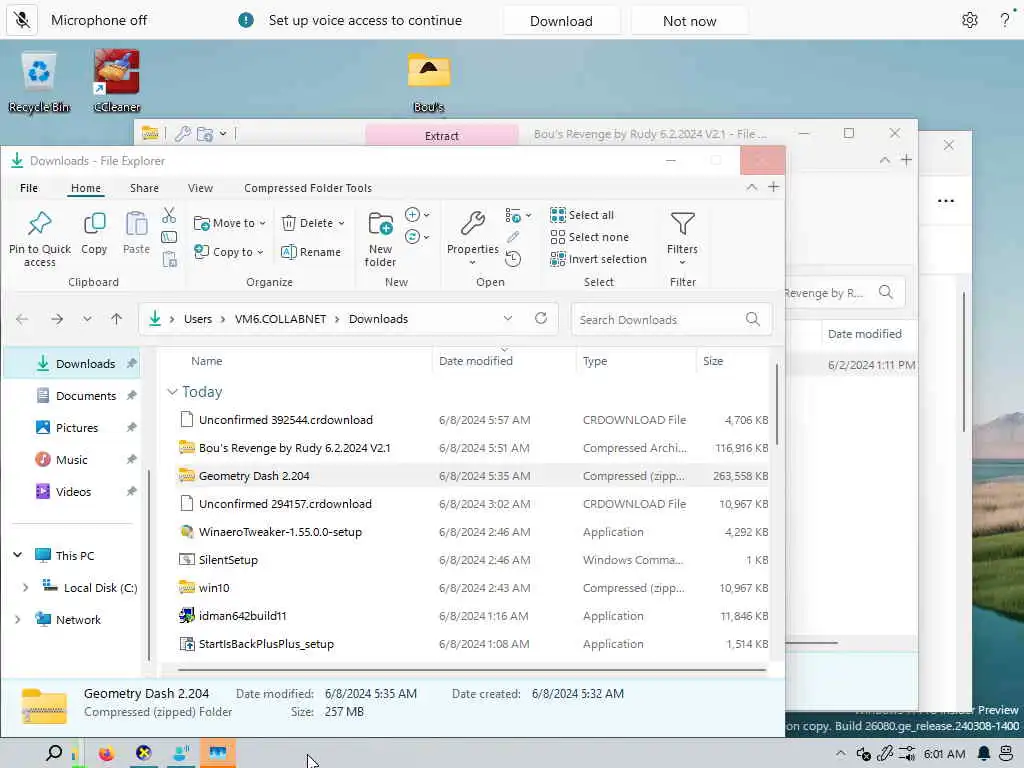The width and height of the screenshot is (1024, 768).
Task: Click the microphone off icon
Action: click(22, 20)
